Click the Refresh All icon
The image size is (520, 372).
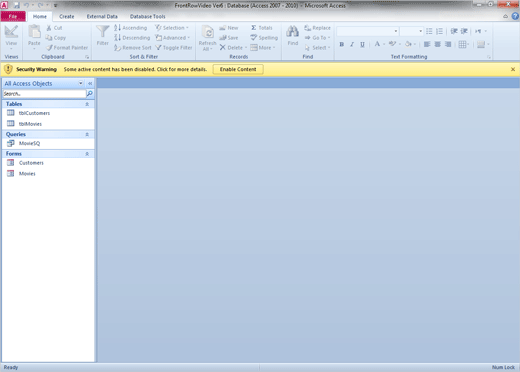tap(207, 32)
